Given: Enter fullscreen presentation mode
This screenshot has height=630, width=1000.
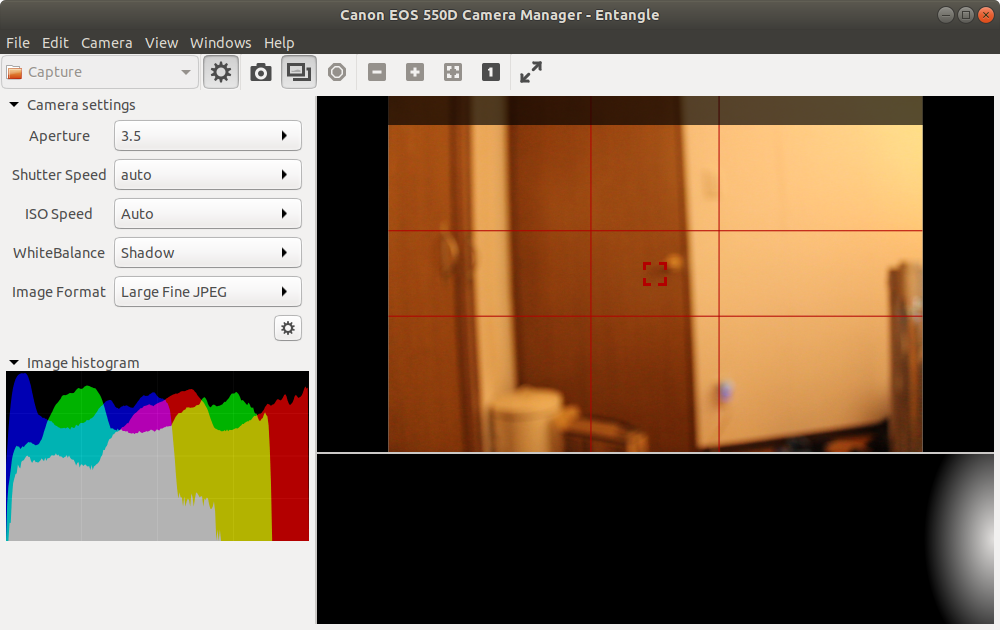Looking at the screenshot, I should [530, 72].
